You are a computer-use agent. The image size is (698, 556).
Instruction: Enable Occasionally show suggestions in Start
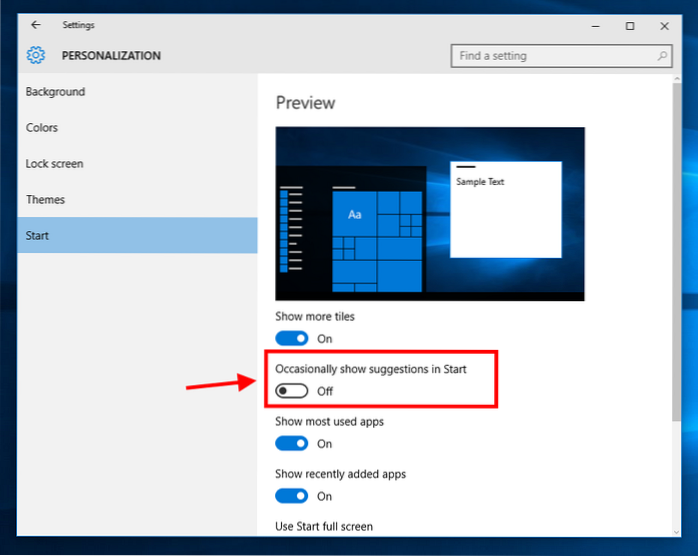click(x=292, y=391)
